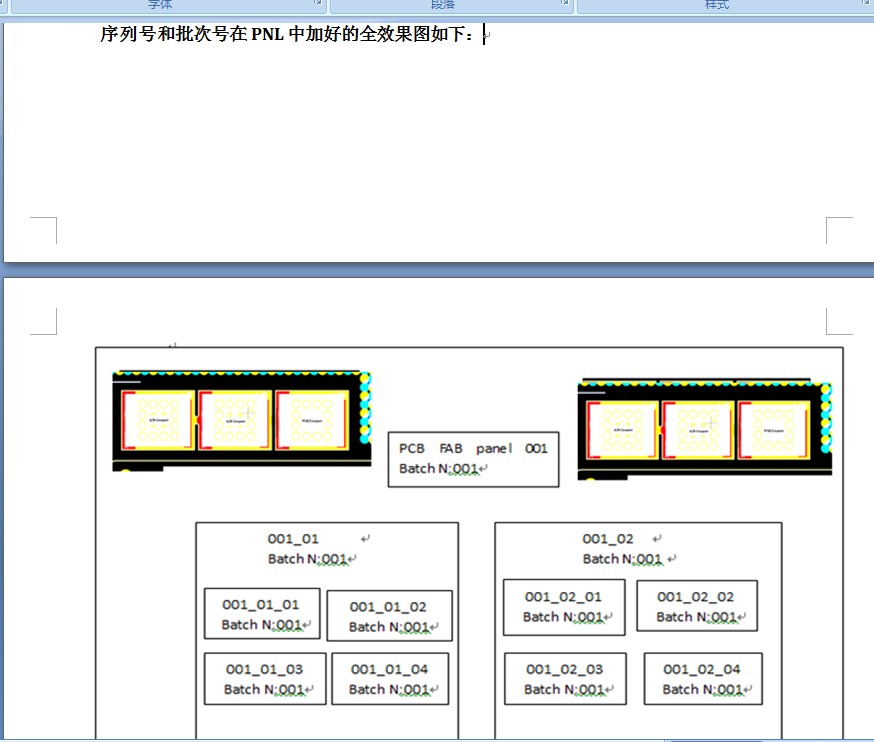Select the 001_02_04 text box

tap(703, 679)
